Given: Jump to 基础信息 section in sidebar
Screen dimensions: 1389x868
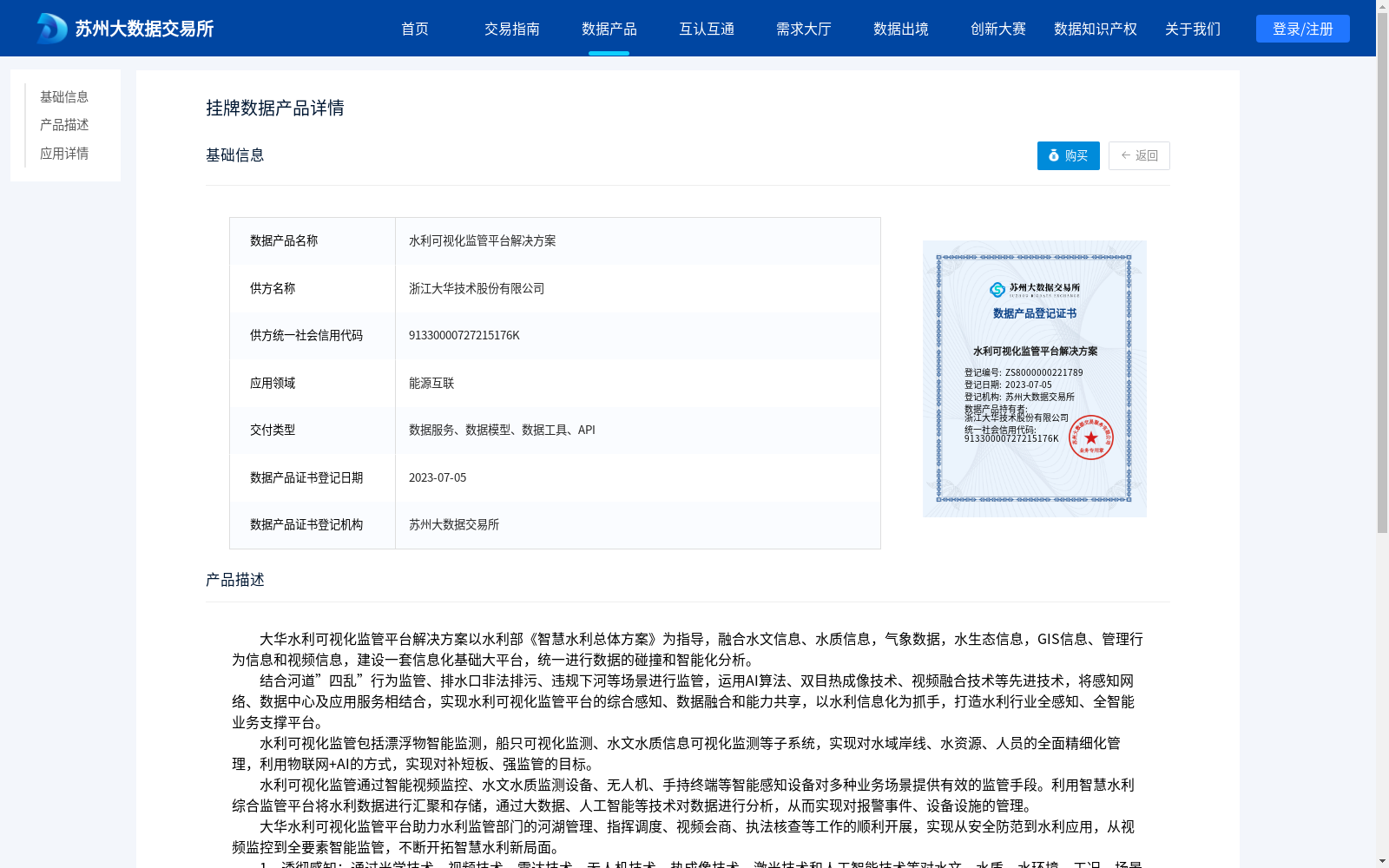Looking at the screenshot, I should (x=64, y=96).
